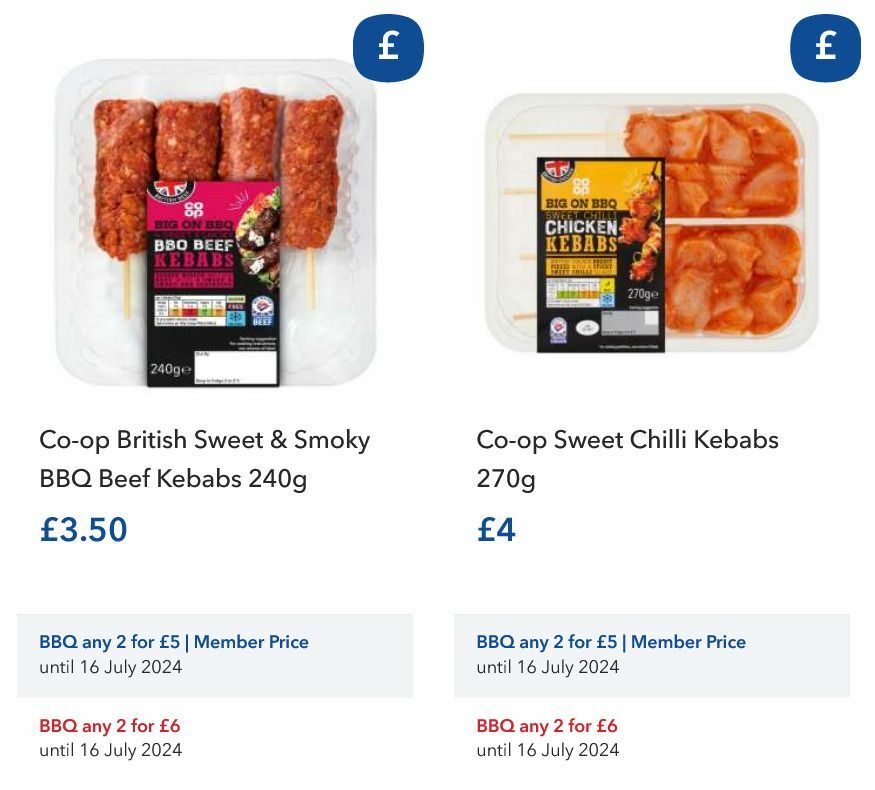Click the £ price badge on the beef kebabs

pyautogui.click(x=388, y=46)
